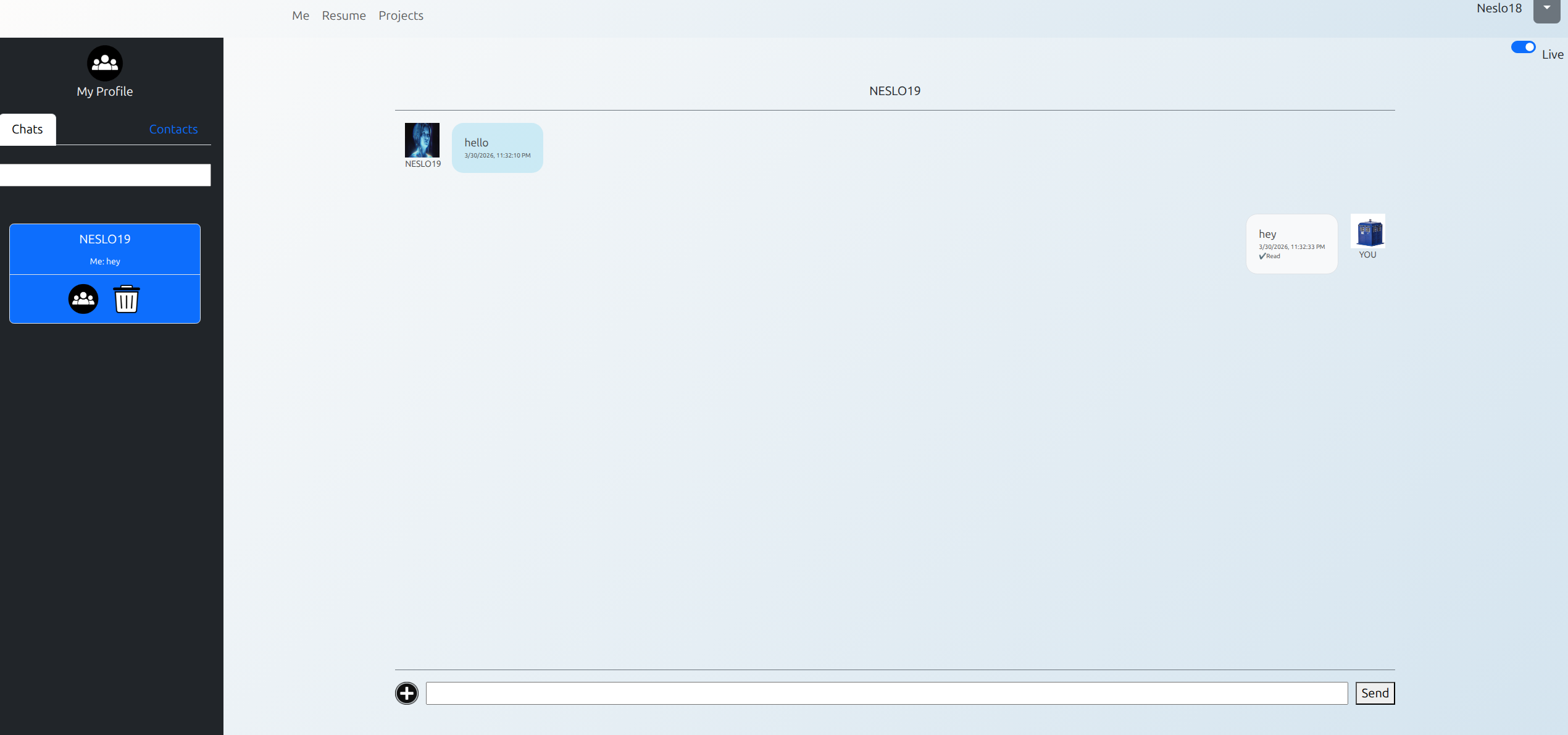Click NESLO19's avatar beside hello message

(422, 140)
